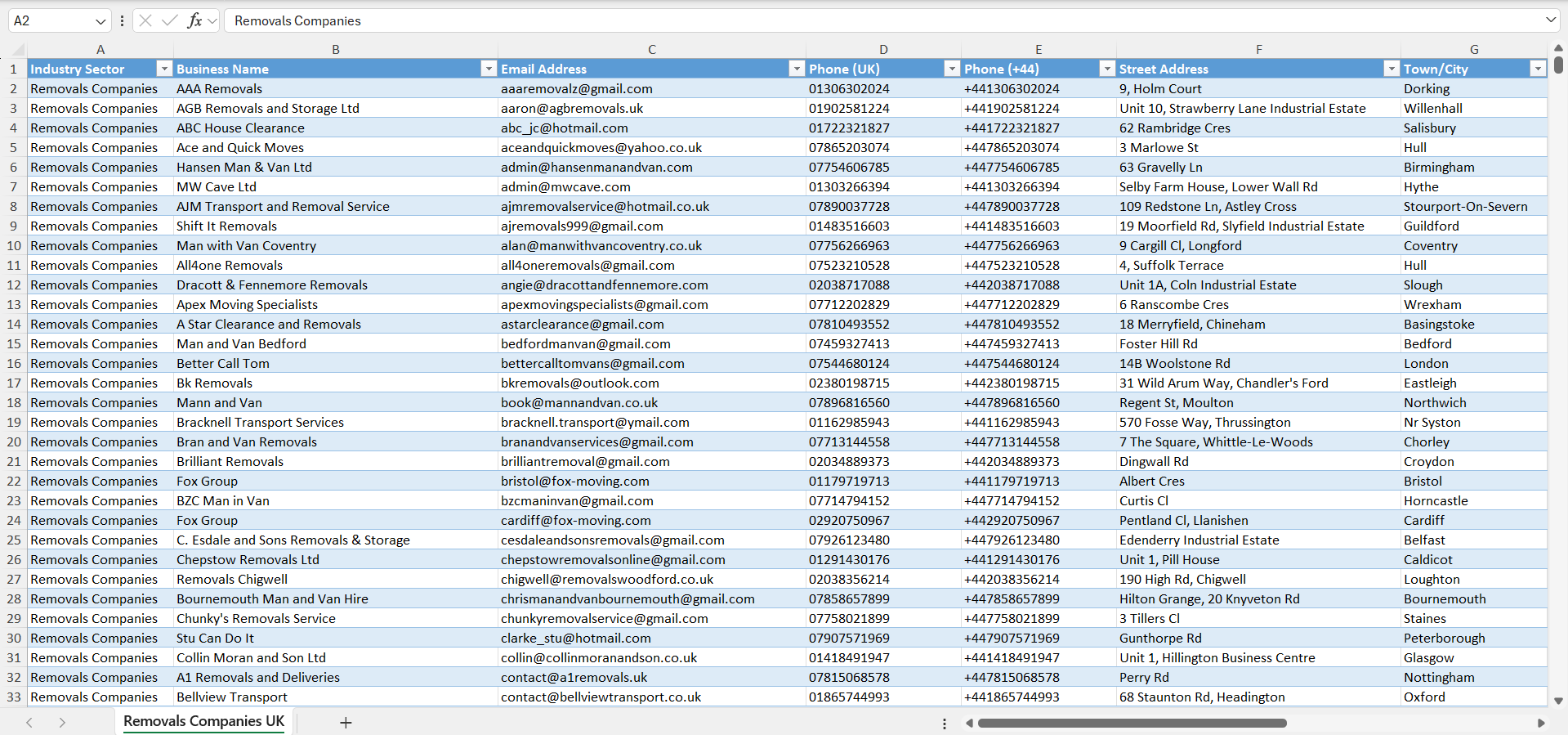
Task: Click the horizontal scrollbar right arrow
Action: (x=1541, y=724)
